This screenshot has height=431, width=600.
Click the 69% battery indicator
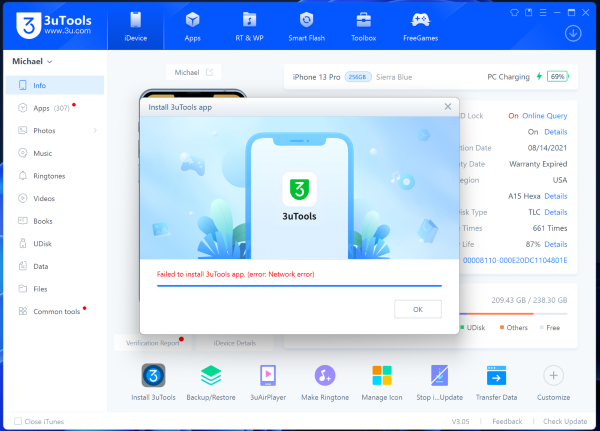point(558,77)
